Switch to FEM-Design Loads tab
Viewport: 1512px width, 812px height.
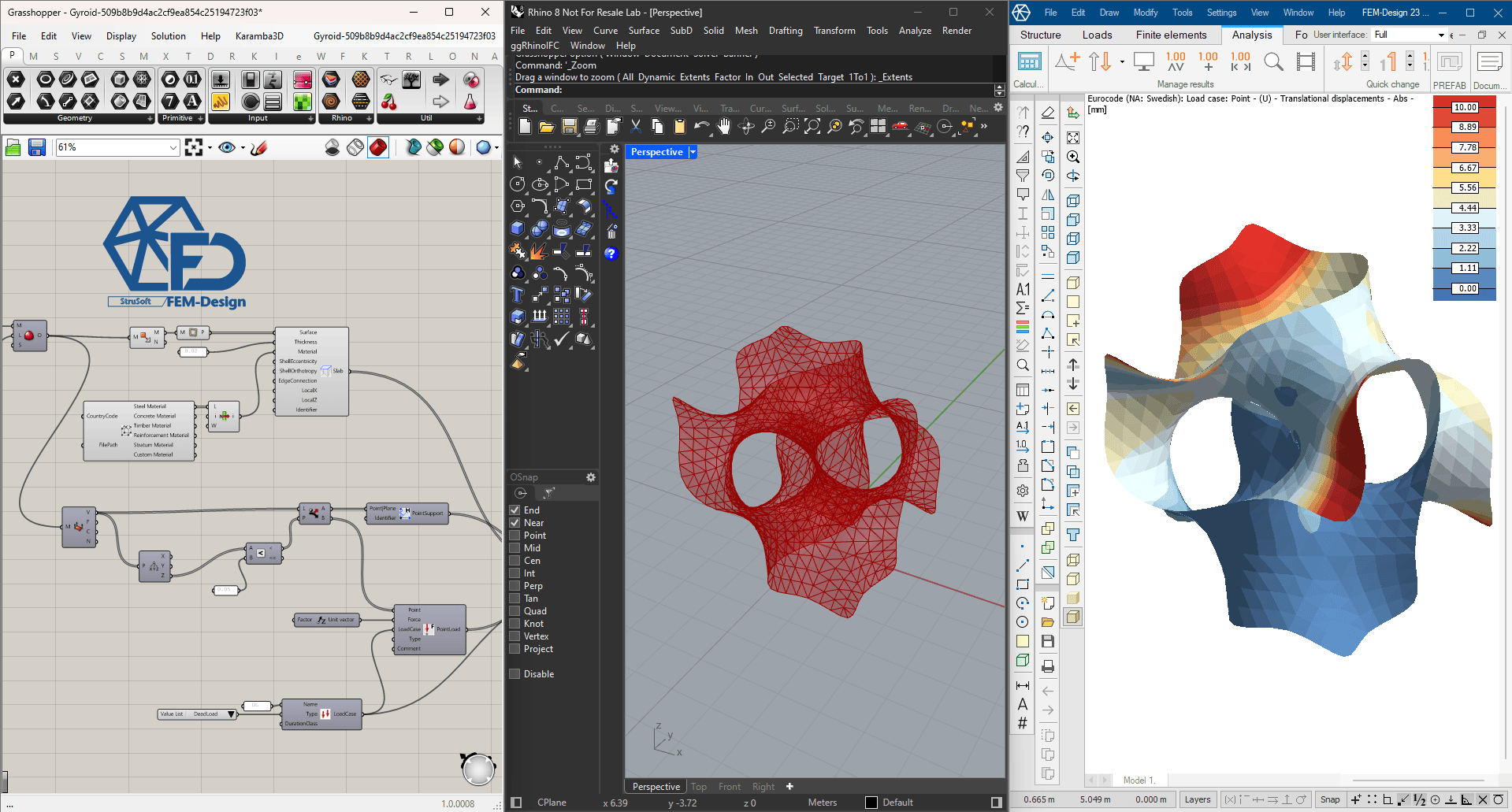pos(1097,35)
